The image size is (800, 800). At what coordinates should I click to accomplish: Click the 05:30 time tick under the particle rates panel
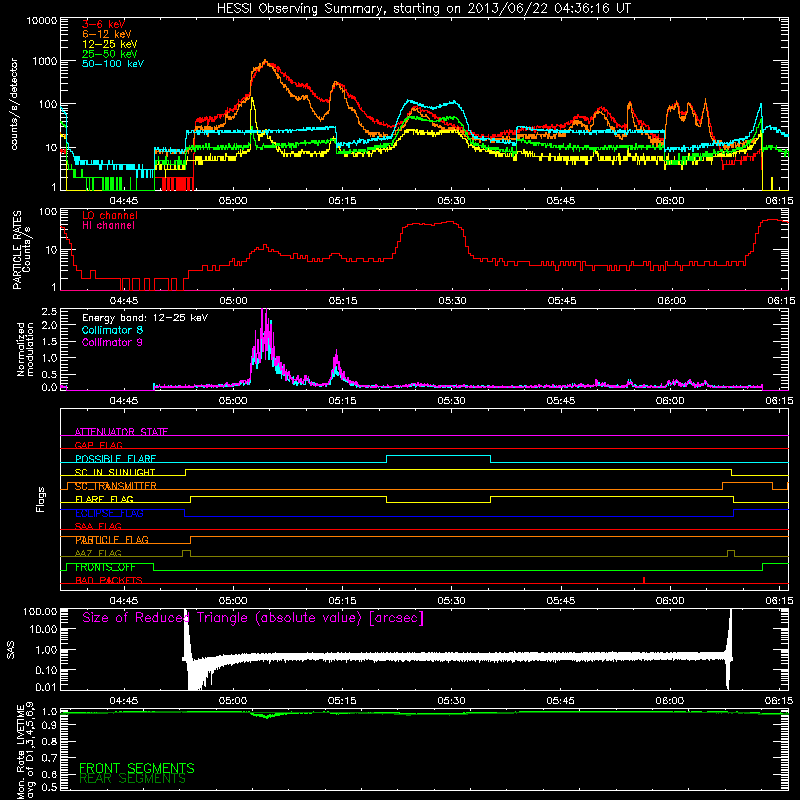452,301
